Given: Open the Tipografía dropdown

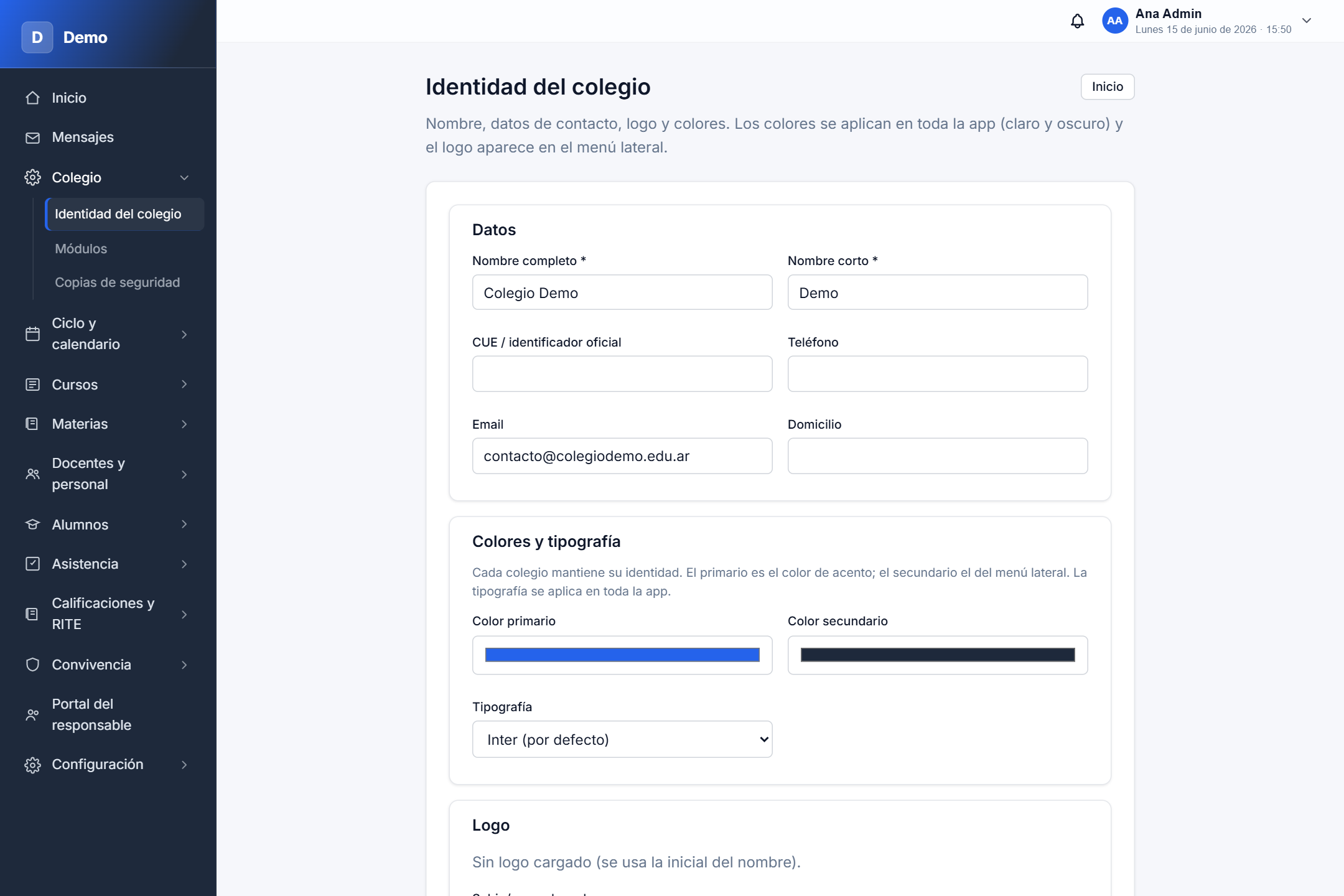Looking at the screenshot, I should pos(622,739).
